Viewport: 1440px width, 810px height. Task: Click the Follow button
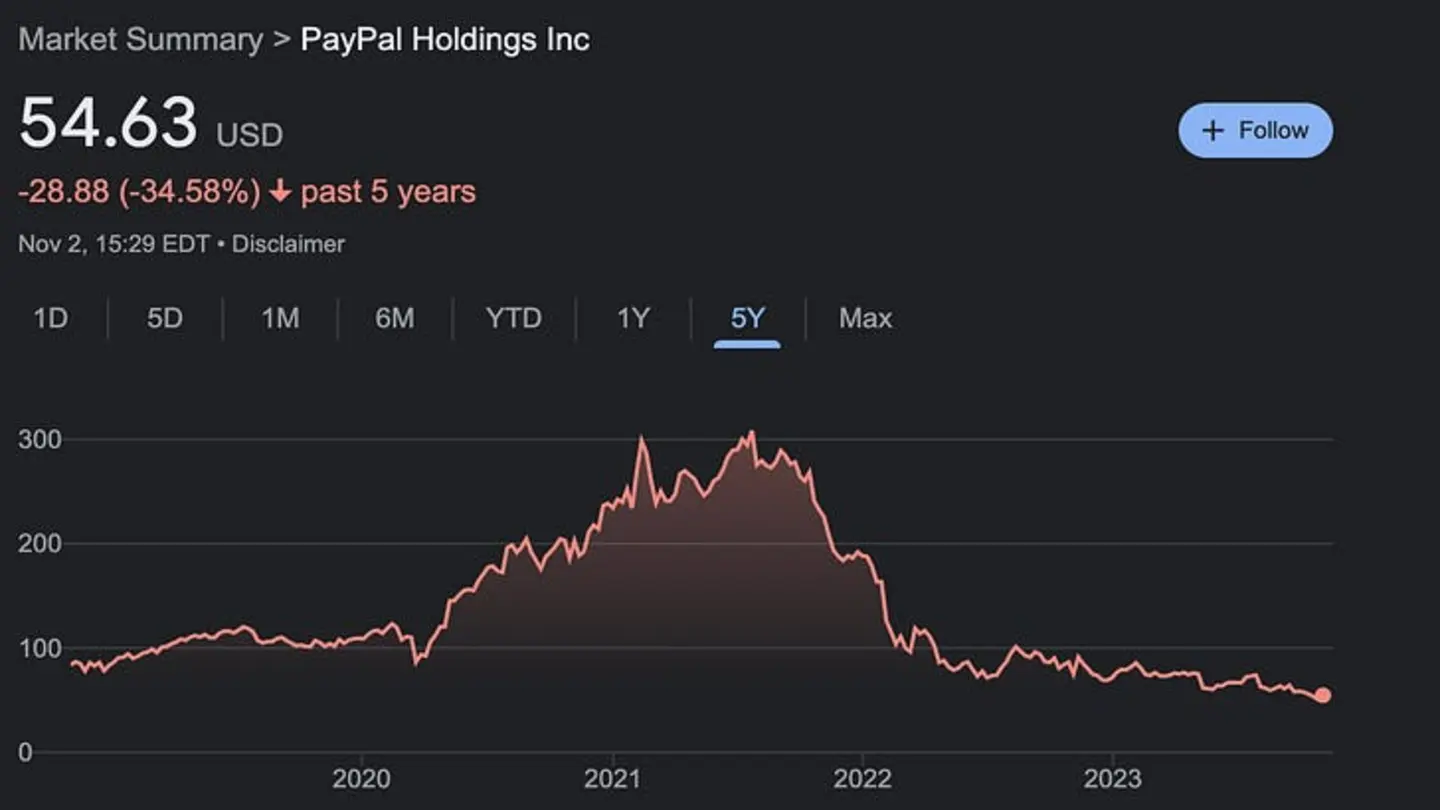click(x=1255, y=130)
